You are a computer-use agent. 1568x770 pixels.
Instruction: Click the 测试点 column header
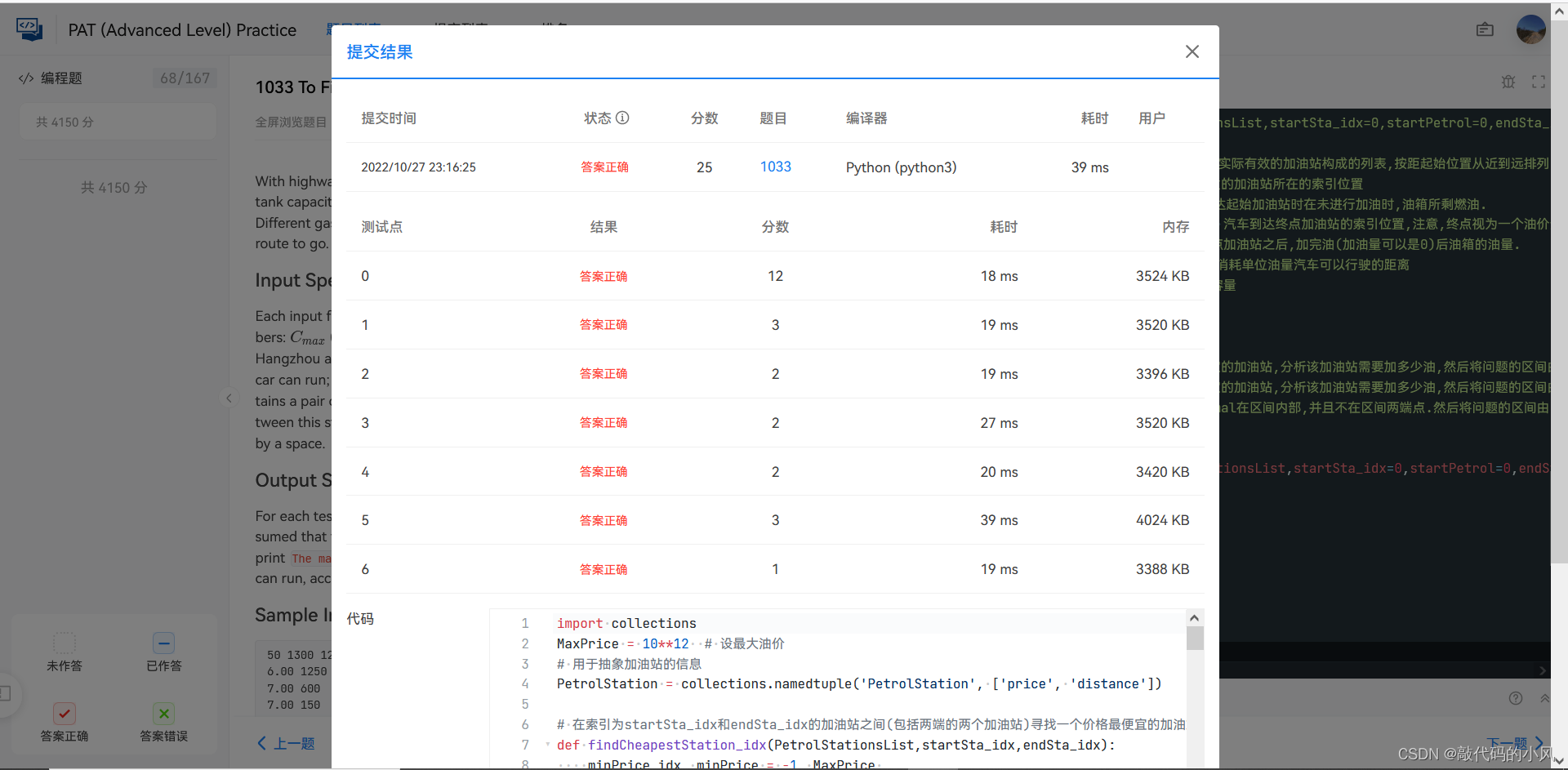pyautogui.click(x=381, y=227)
